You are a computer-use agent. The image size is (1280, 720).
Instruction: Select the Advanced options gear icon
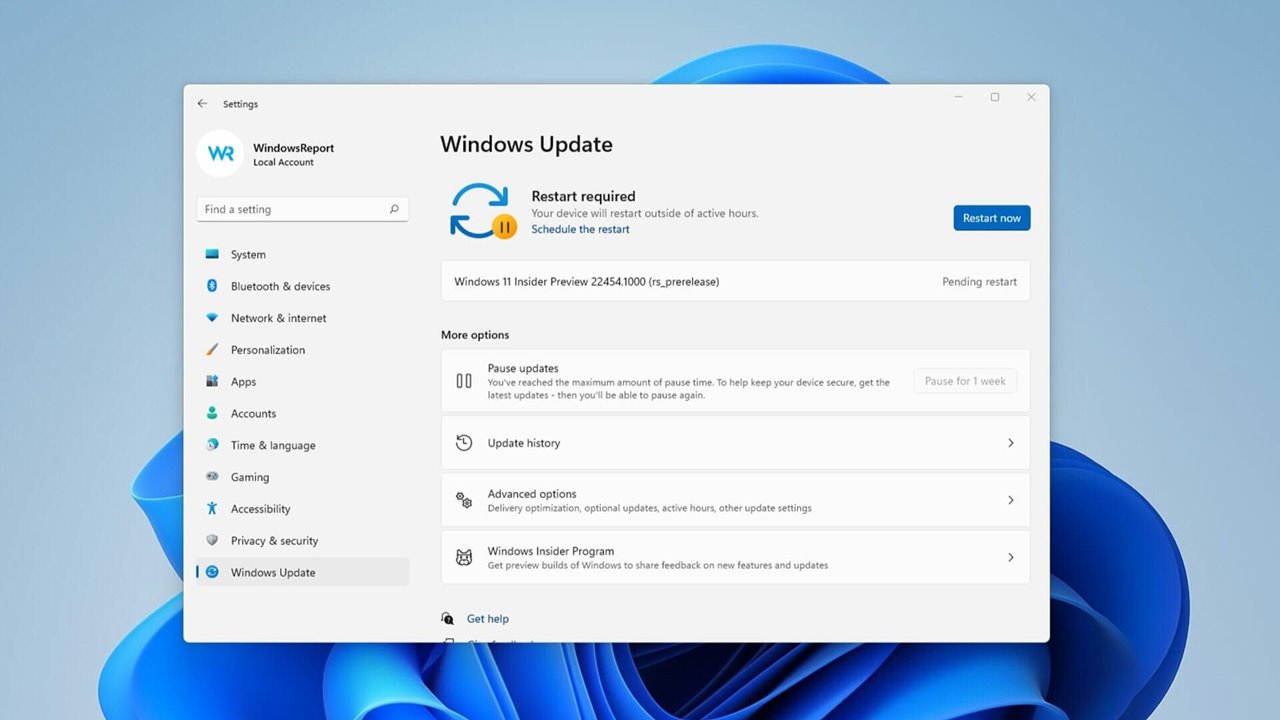pos(463,499)
